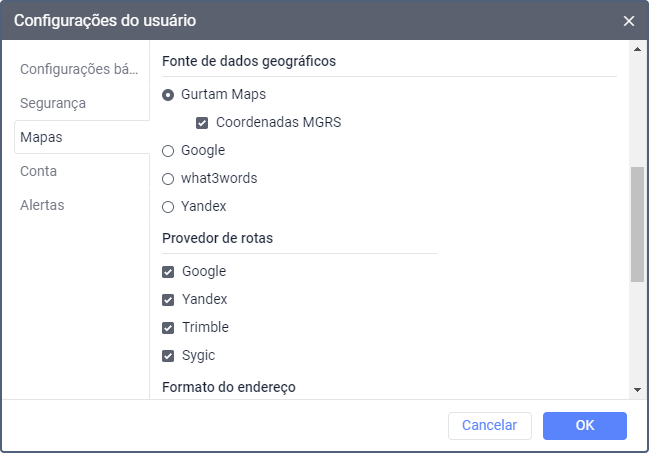The image size is (649, 453).
Task: Click the vertical scrollbar thumb
Action: point(637,225)
